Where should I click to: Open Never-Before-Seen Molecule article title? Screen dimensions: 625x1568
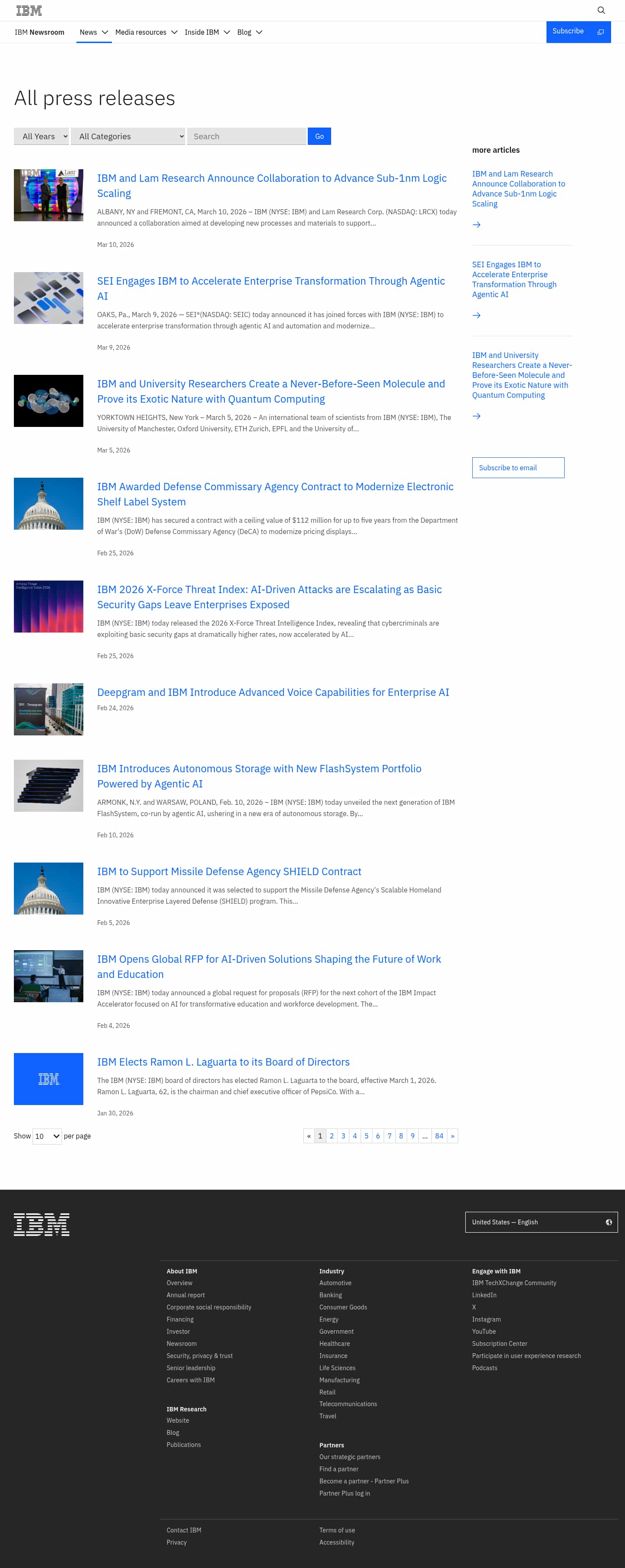click(x=271, y=391)
